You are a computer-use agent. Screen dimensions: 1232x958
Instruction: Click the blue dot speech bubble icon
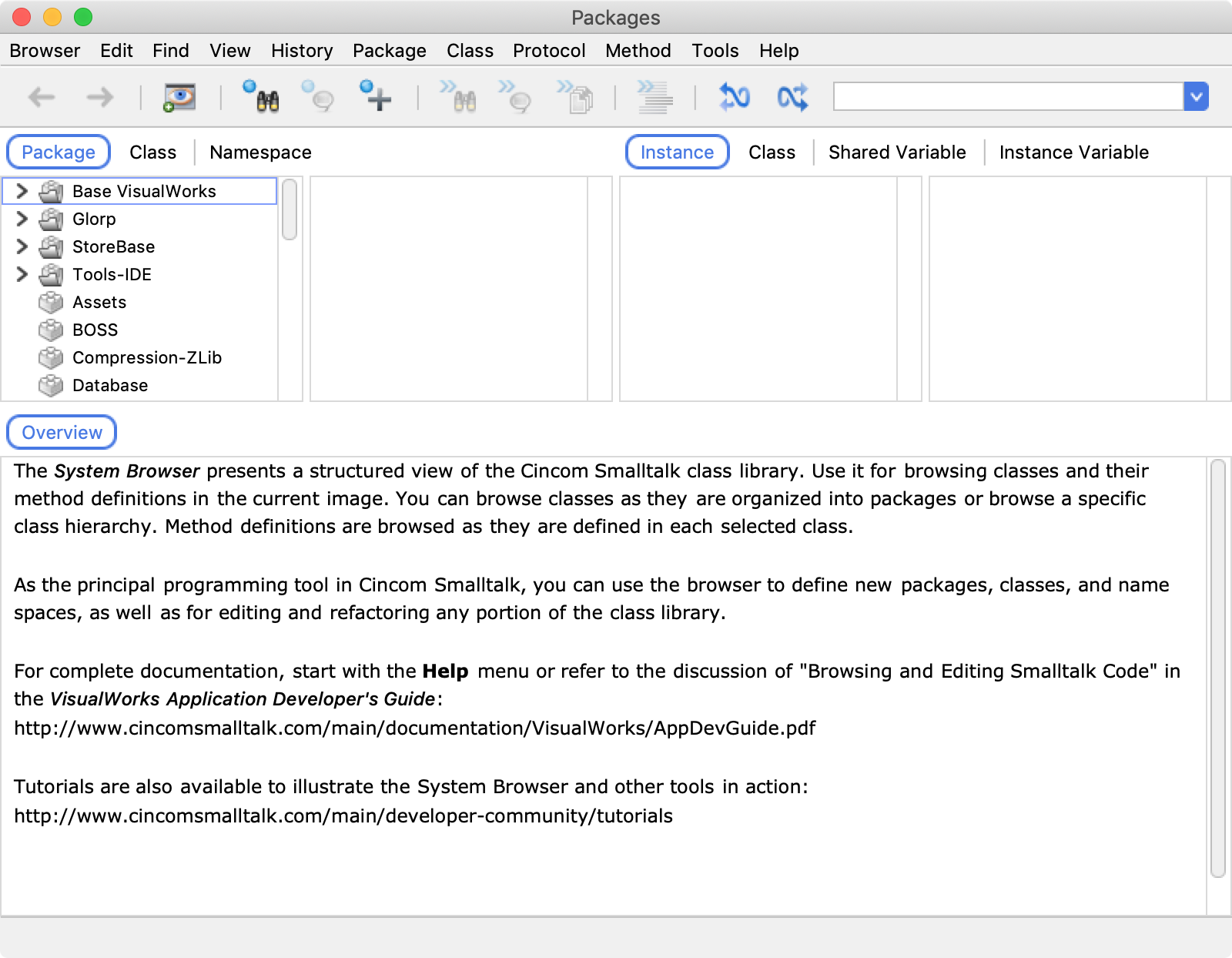point(318,97)
